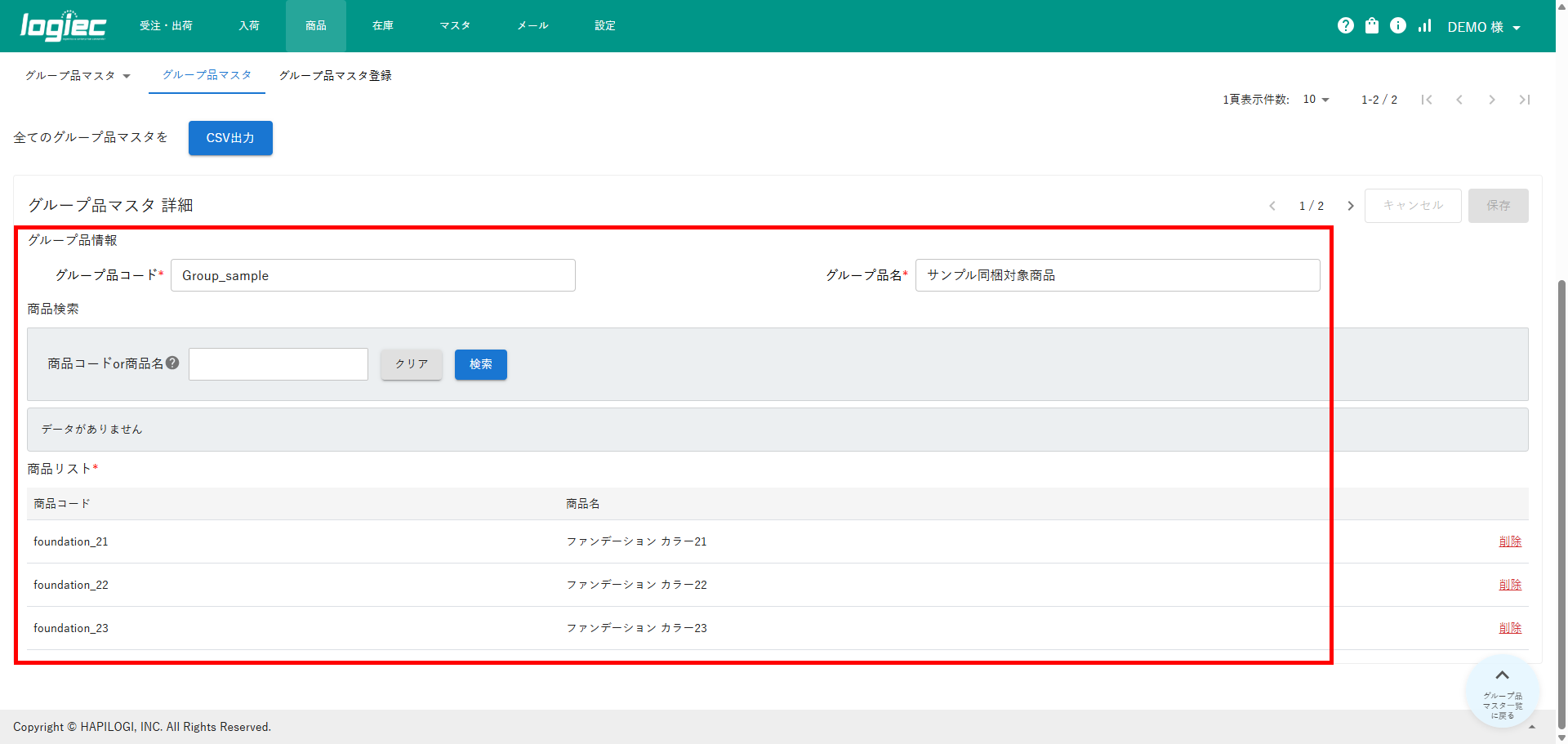Focus the 商品コードor商品名 search field
The width and height of the screenshot is (1568, 744).
(278, 364)
